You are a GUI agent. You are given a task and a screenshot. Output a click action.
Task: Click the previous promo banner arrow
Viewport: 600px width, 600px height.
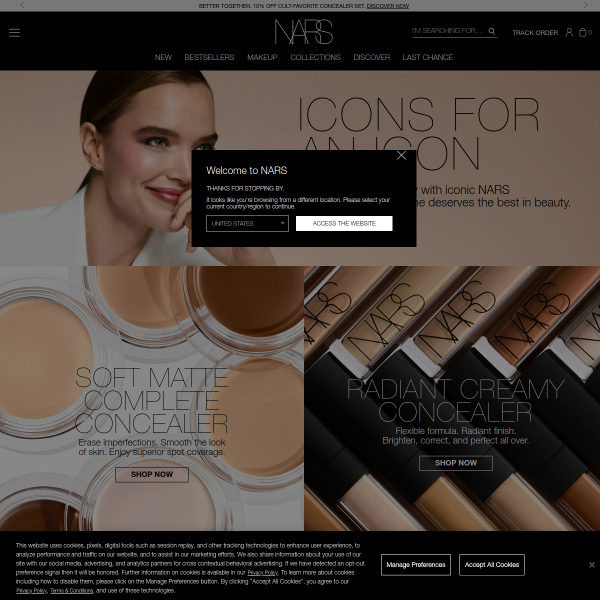22,5
